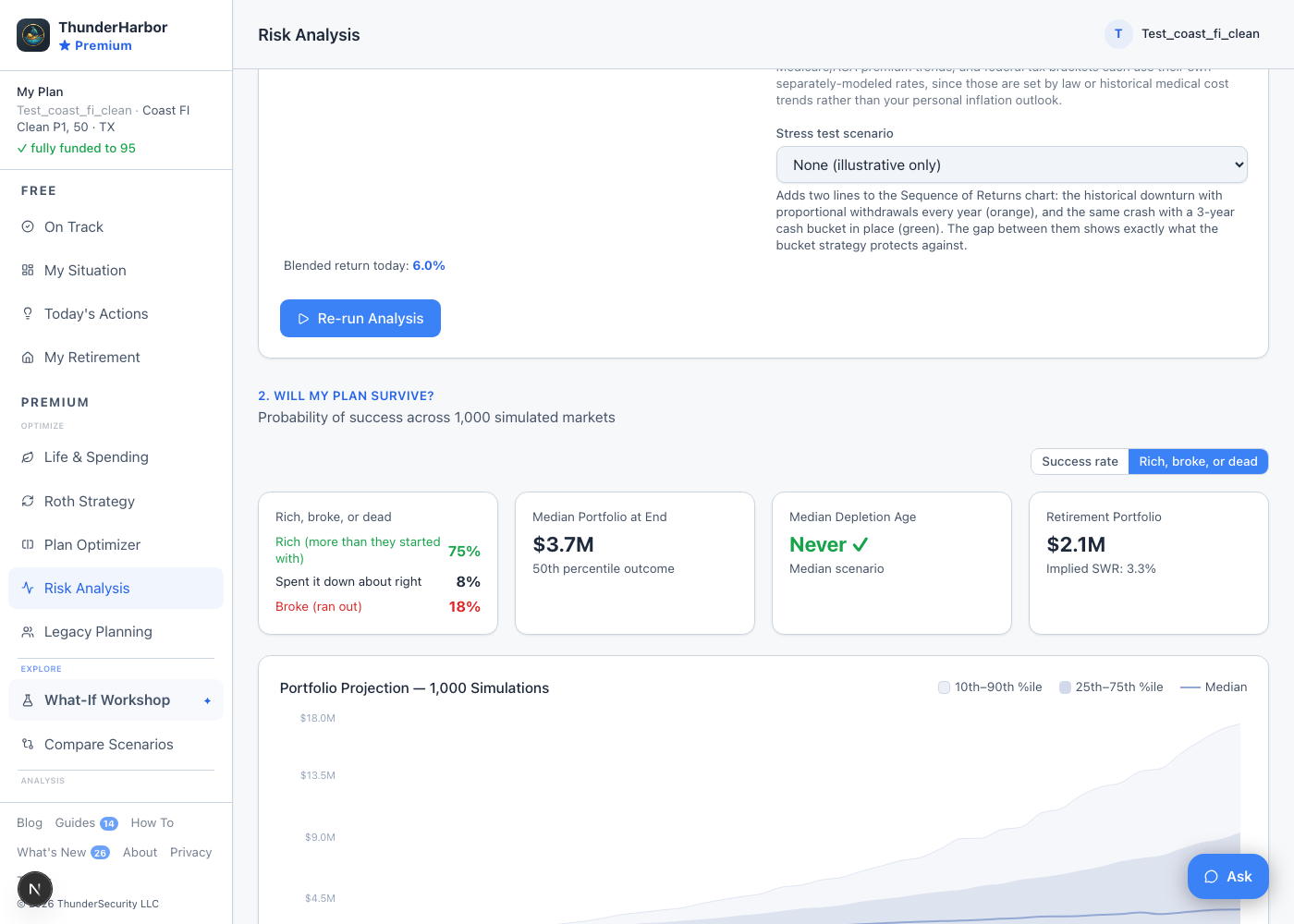Viewport: 1294px width, 924px height.
Task: Open the How To link
Action: (153, 822)
